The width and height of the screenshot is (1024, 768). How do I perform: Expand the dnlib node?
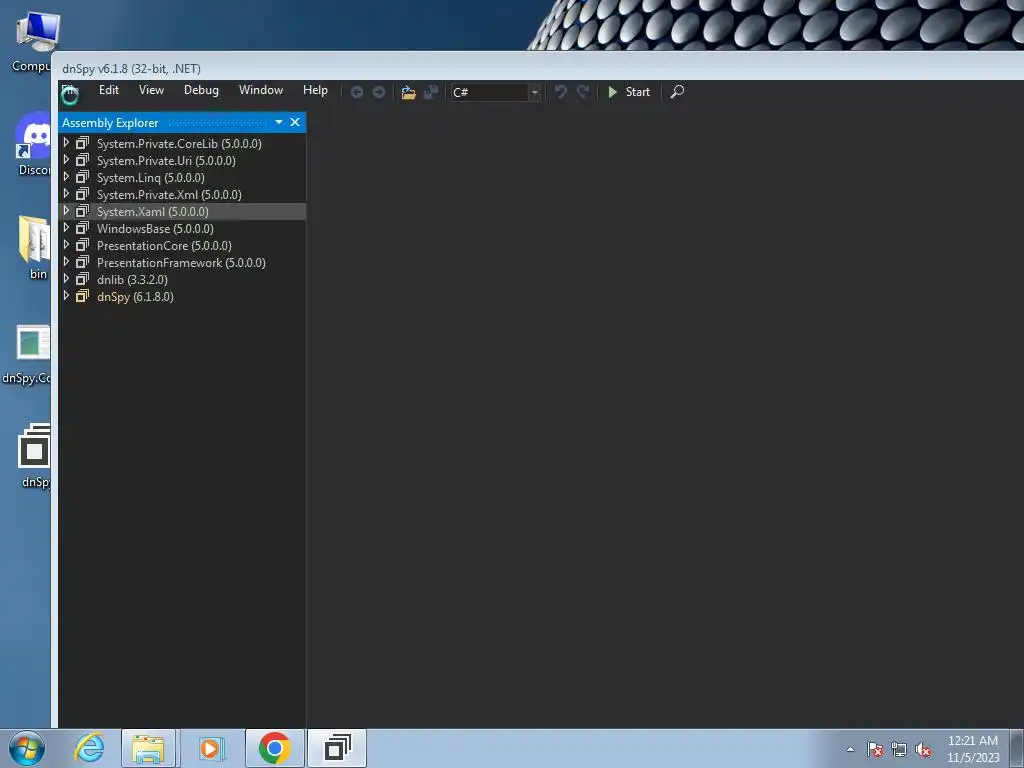[66, 278]
